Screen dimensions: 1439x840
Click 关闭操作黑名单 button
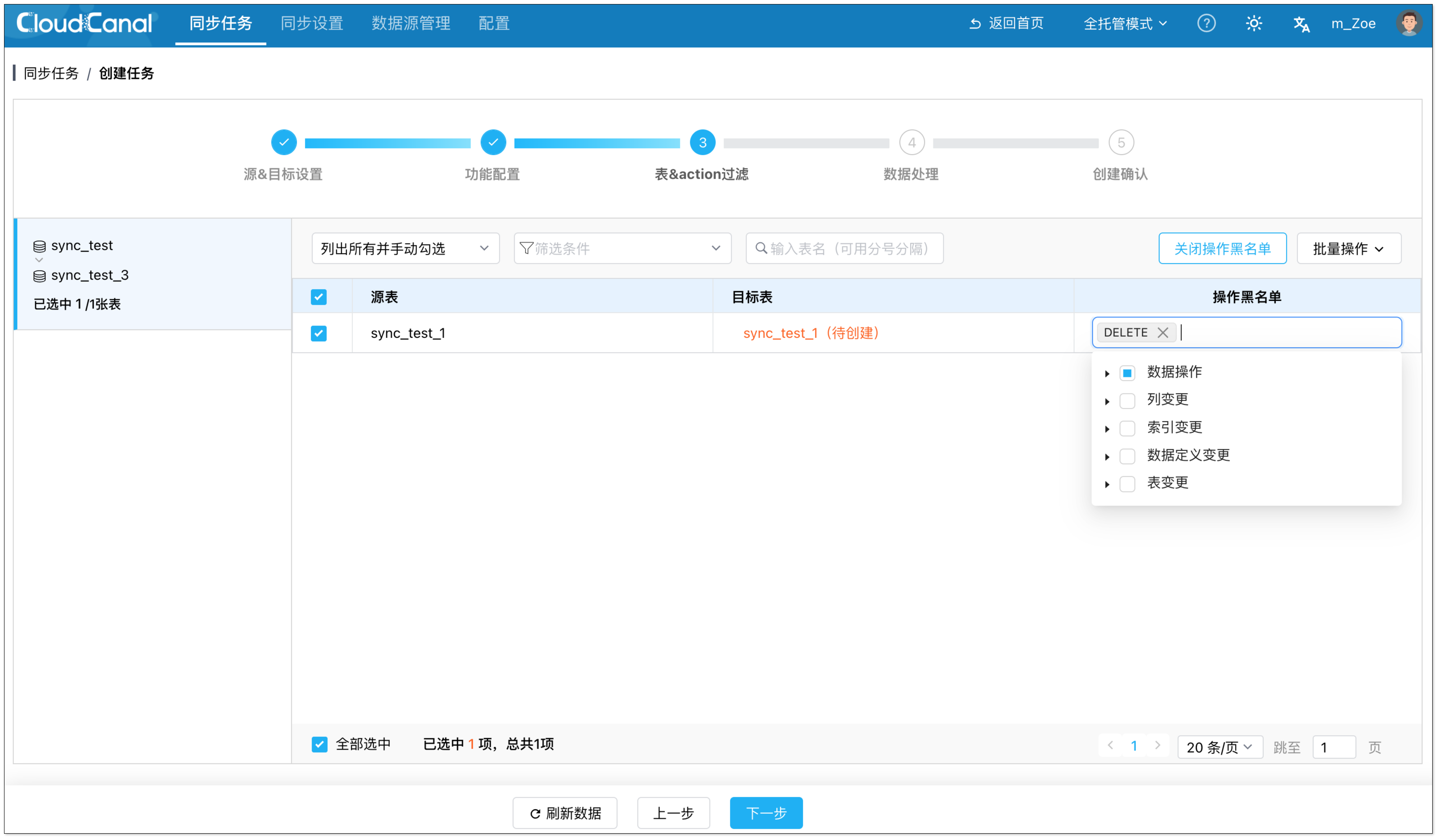coord(1222,248)
